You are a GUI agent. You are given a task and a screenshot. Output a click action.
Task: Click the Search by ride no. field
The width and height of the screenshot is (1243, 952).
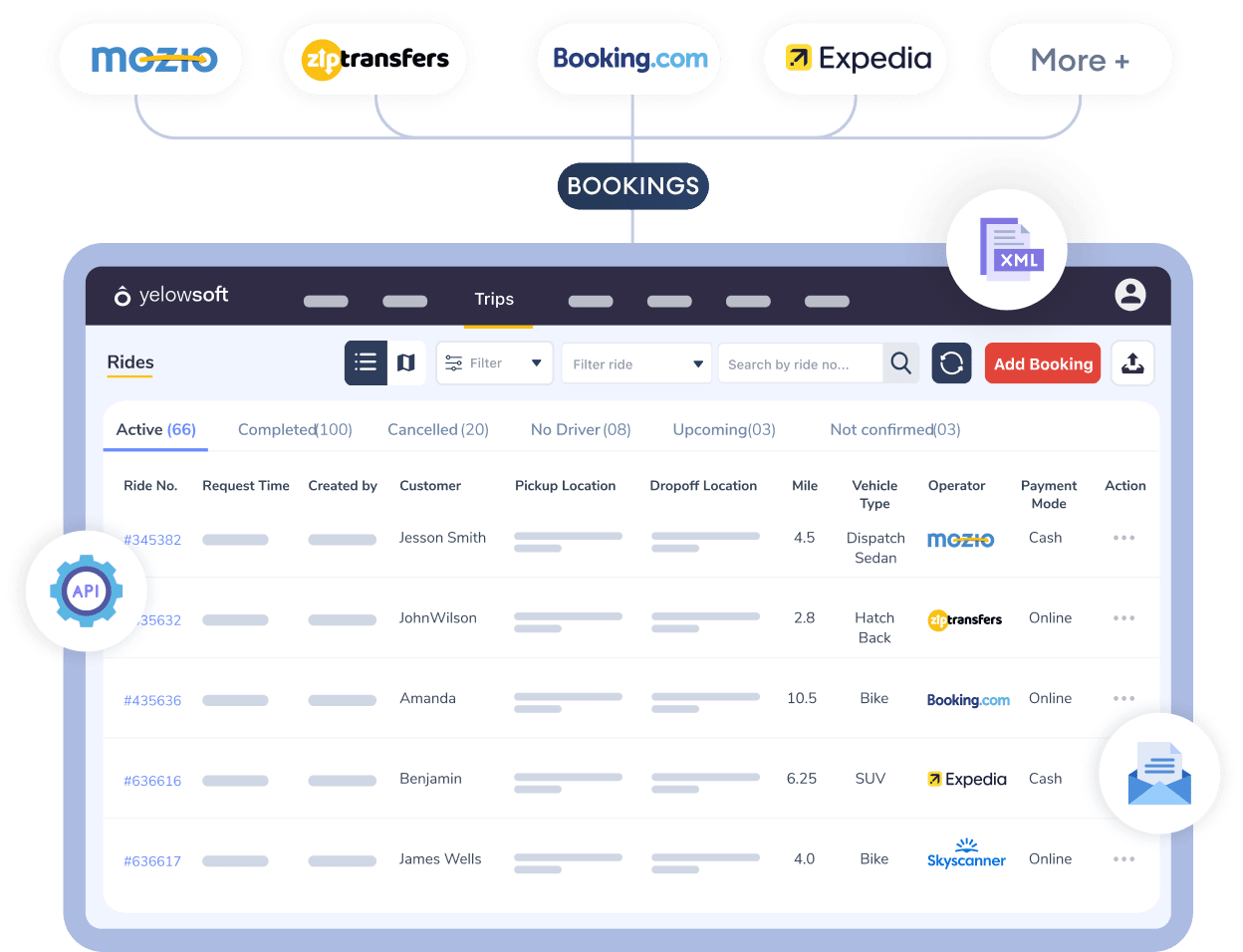800,364
